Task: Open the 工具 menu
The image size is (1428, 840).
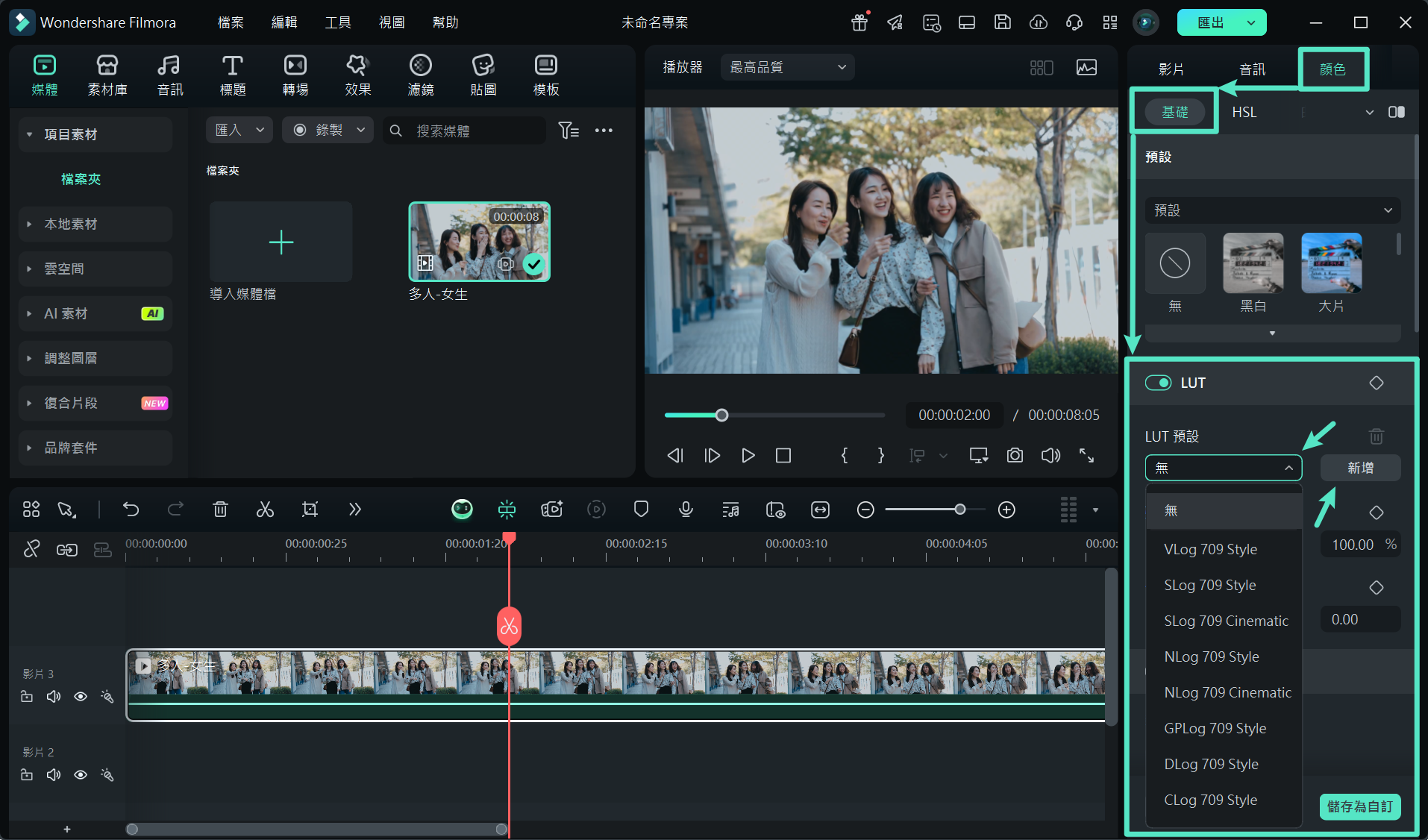Action: point(338,22)
